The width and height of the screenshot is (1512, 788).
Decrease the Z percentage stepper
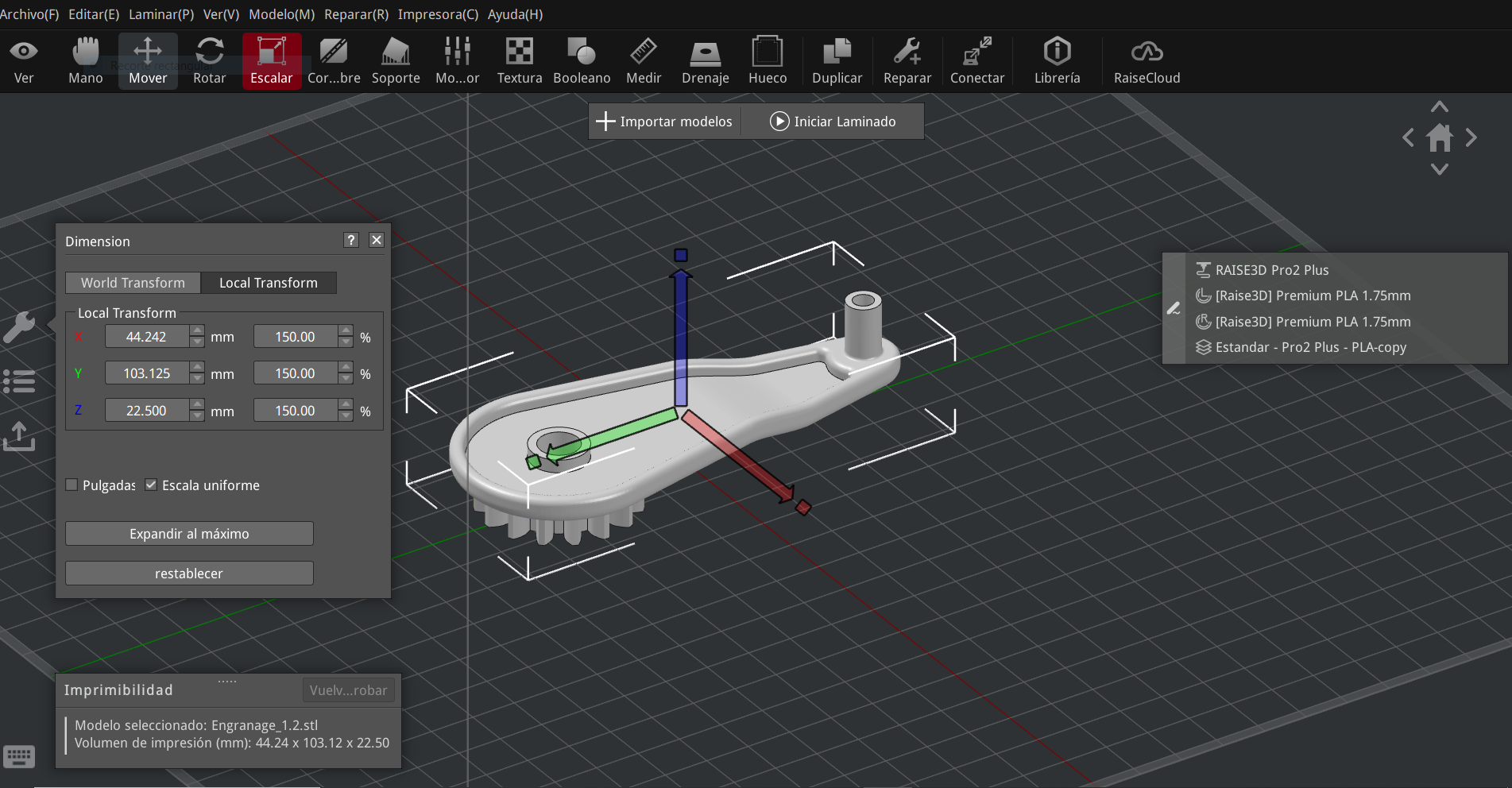346,416
